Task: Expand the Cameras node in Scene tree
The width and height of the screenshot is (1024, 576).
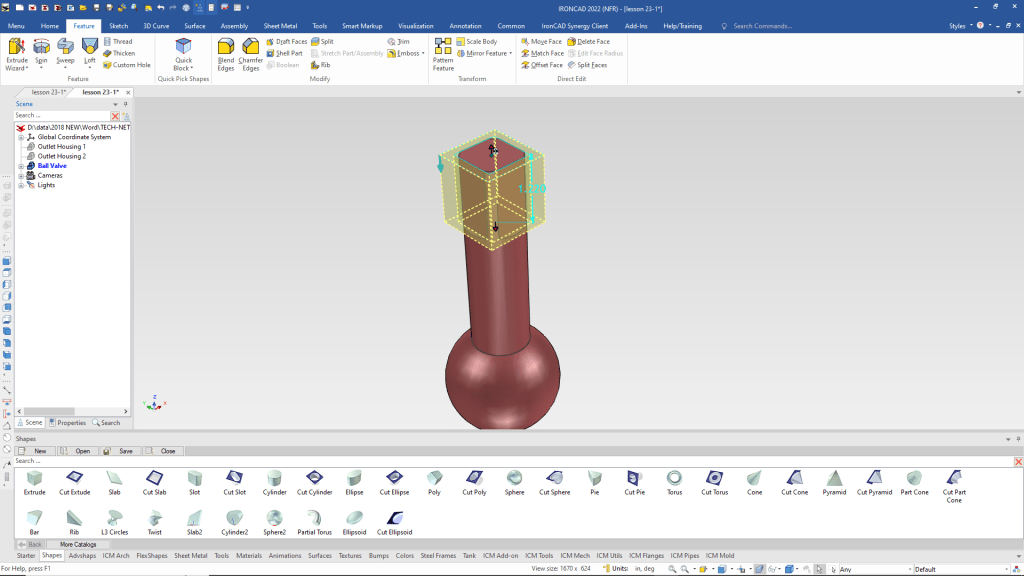Action: (x=21, y=175)
